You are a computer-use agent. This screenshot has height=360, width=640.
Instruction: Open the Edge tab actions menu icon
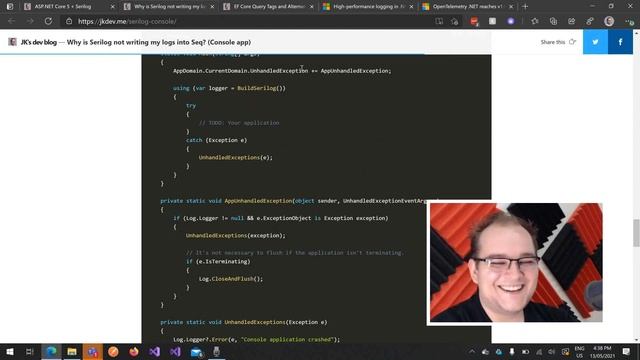10,7
